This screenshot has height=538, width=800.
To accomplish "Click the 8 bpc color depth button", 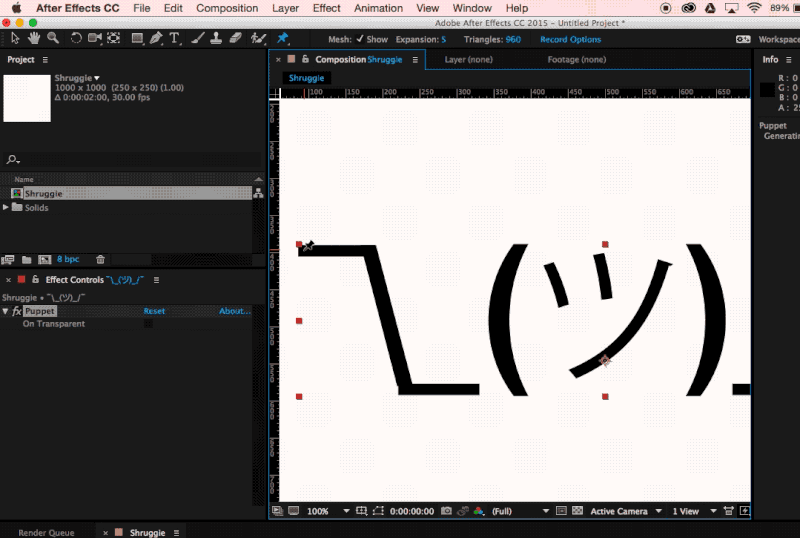I will 68,259.
